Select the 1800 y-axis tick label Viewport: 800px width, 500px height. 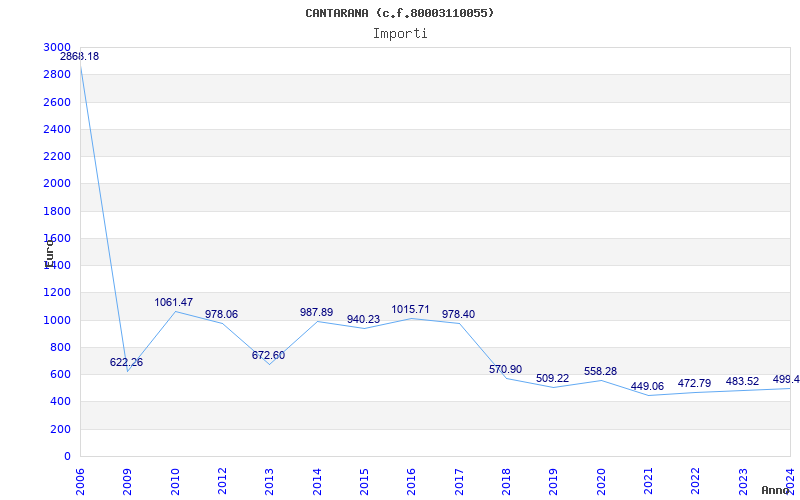57,211
